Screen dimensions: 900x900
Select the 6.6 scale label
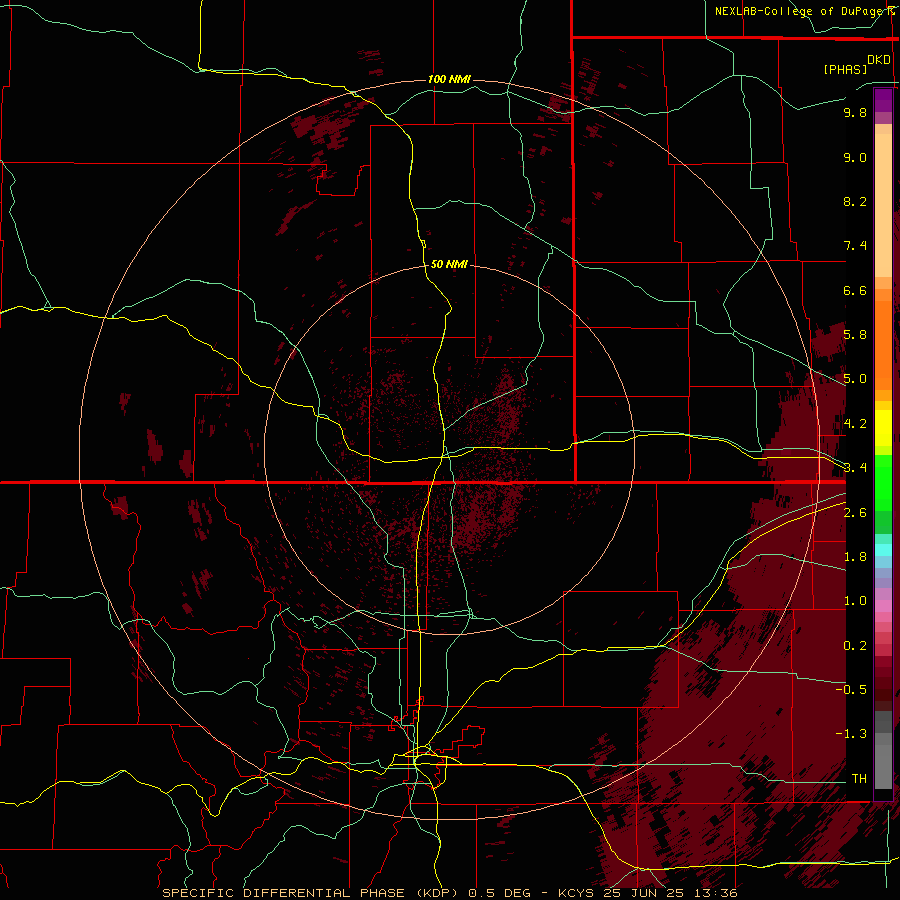(855, 290)
